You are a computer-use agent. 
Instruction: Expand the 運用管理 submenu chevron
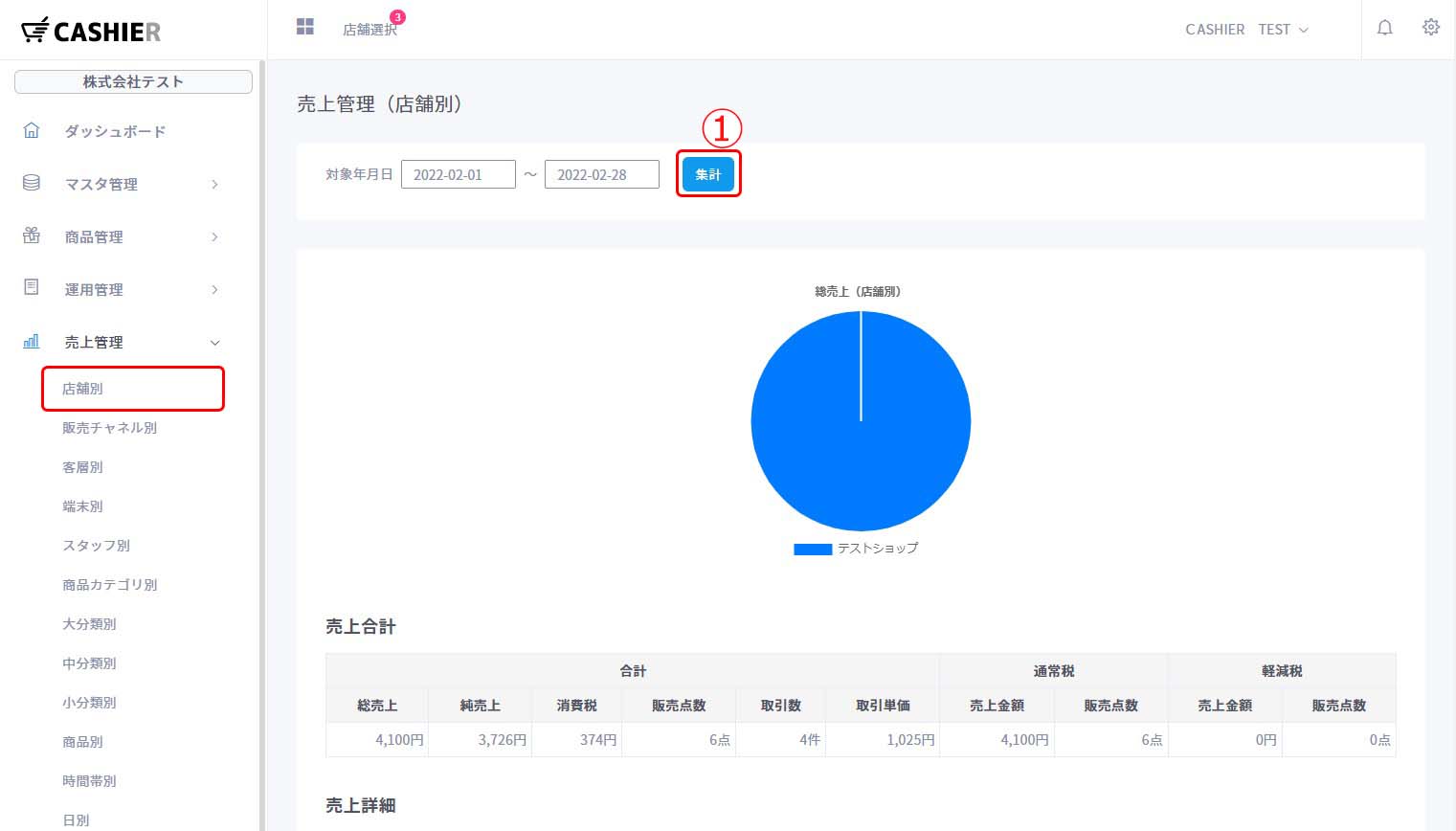click(214, 289)
